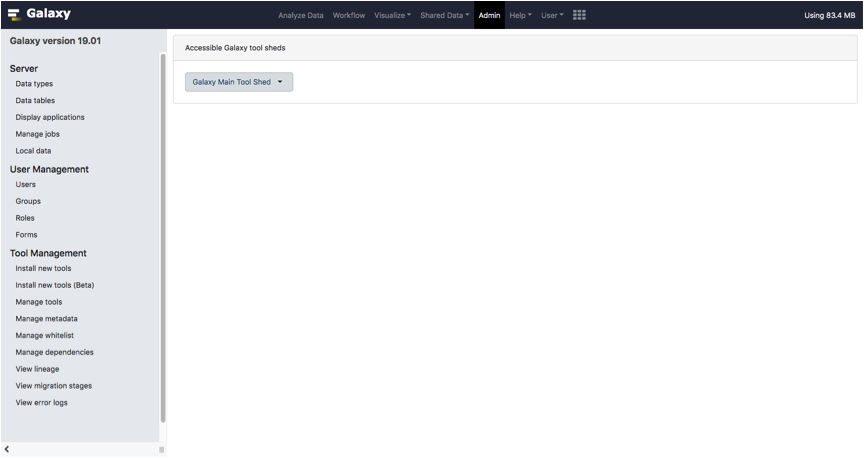Click the Server section heading

[x=24, y=69]
